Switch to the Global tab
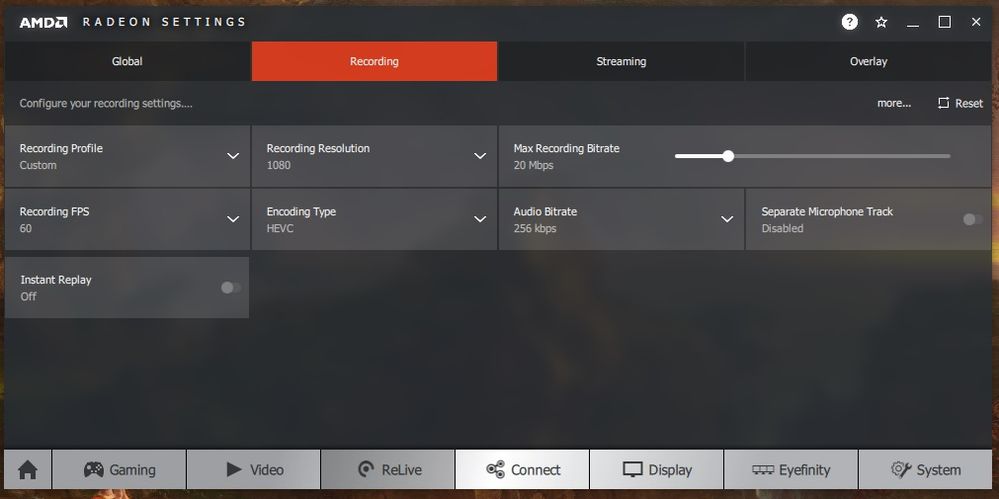Image resolution: width=999 pixels, height=499 pixels. pos(127,61)
